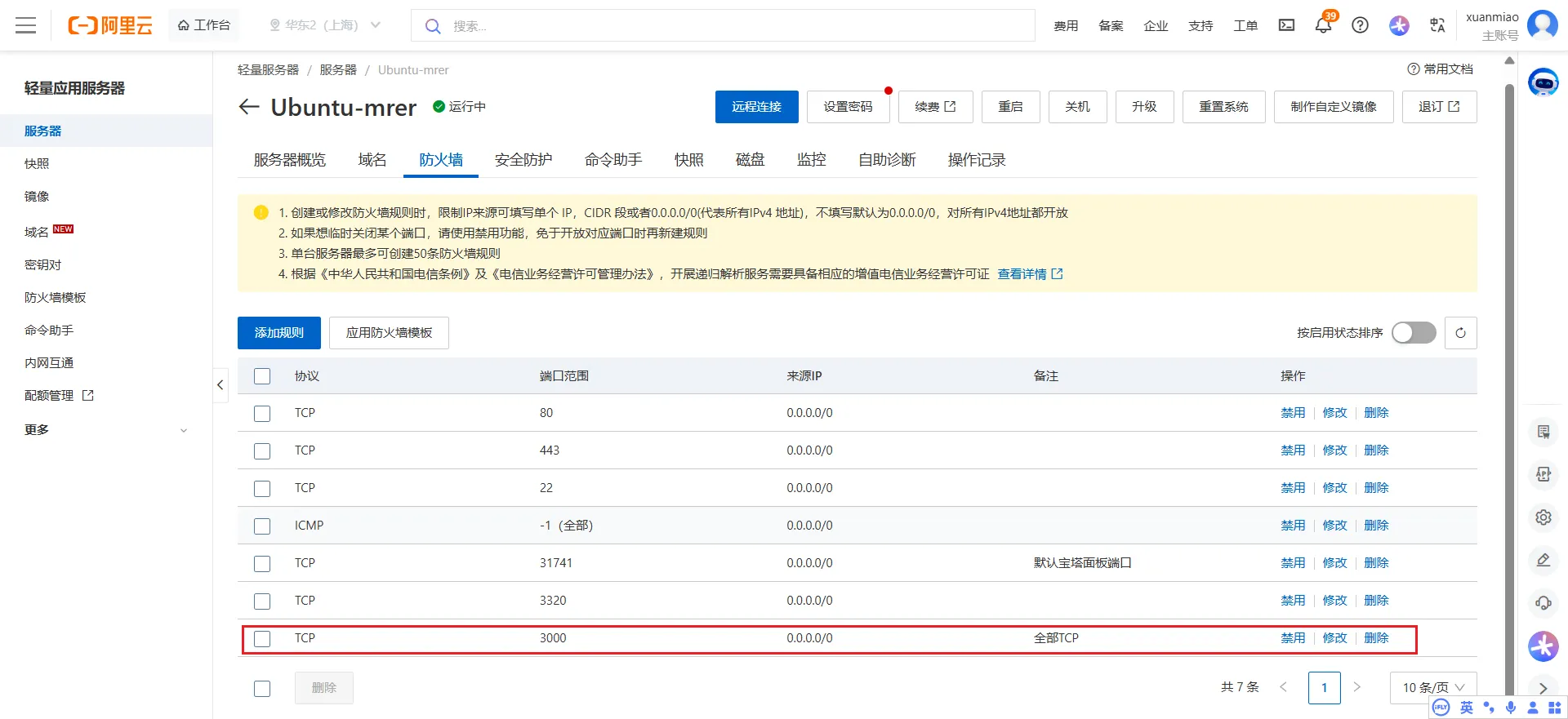Open the robot assistant chat icon
This screenshot has height=719, width=1568.
[x=1543, y=82]
